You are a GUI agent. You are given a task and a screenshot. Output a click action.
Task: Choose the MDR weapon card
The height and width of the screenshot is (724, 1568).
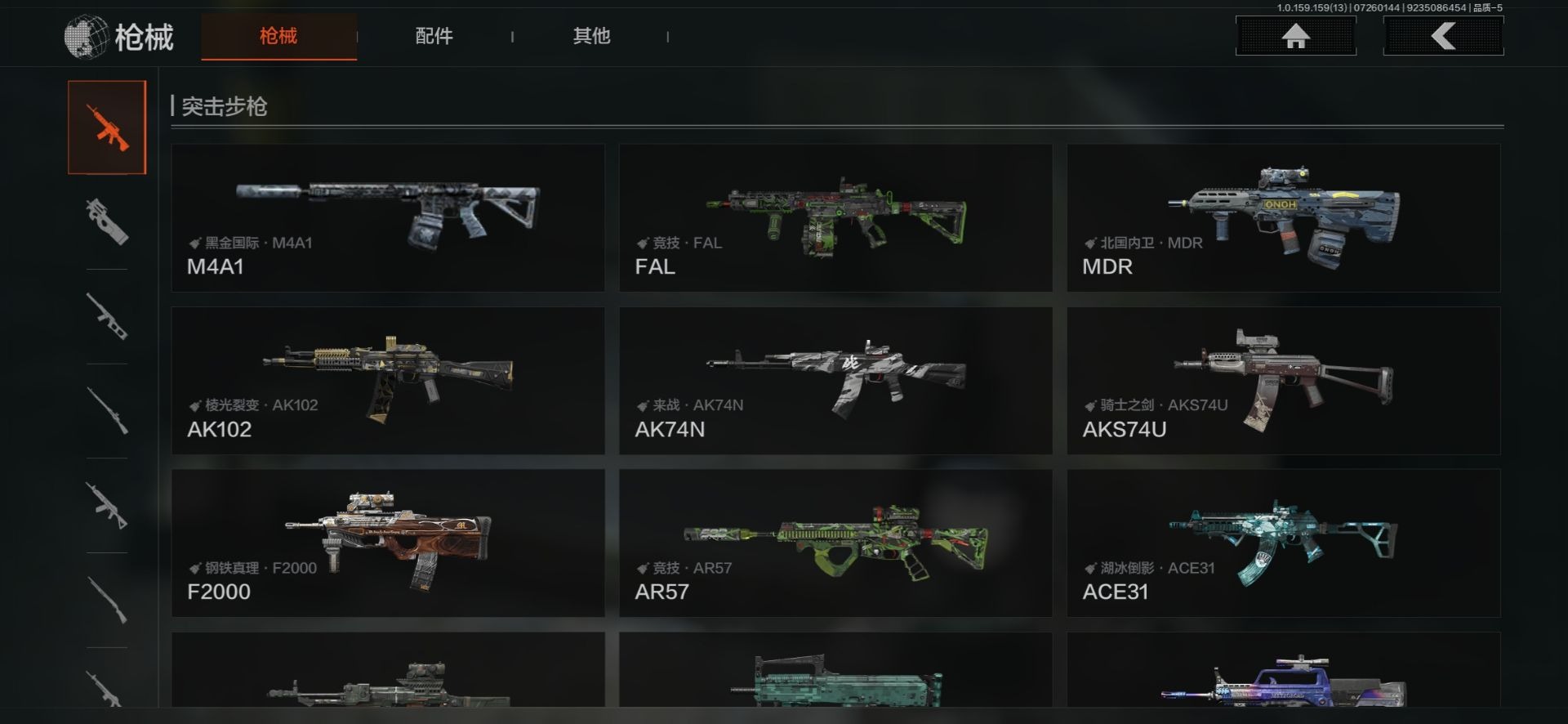pyautogui.click(x=1283, y=218)
